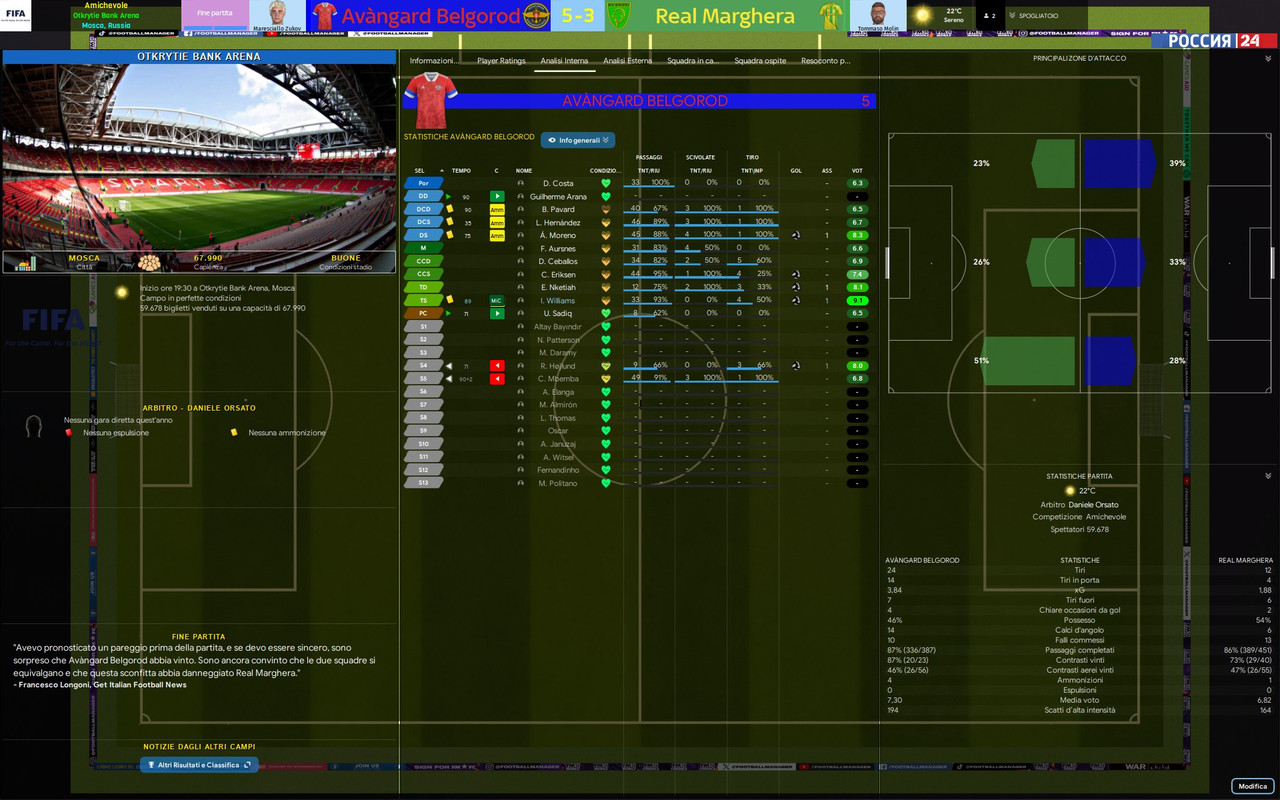Click the Real Marghera club crest in the scoreboard

[x=619, y=16]
